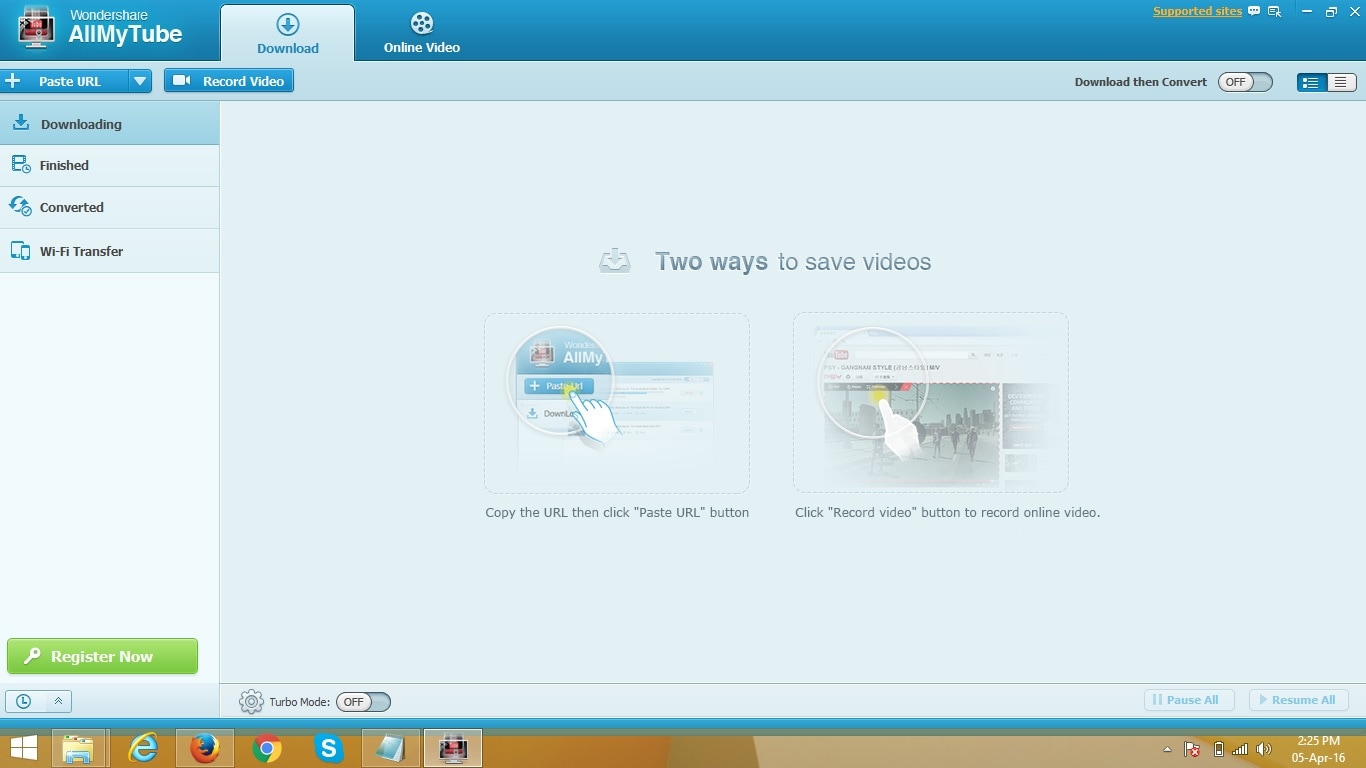The height and width of the screenshot is (768, 1366).
Task: Launch Firefox from the taskbar
Action: 205,748
